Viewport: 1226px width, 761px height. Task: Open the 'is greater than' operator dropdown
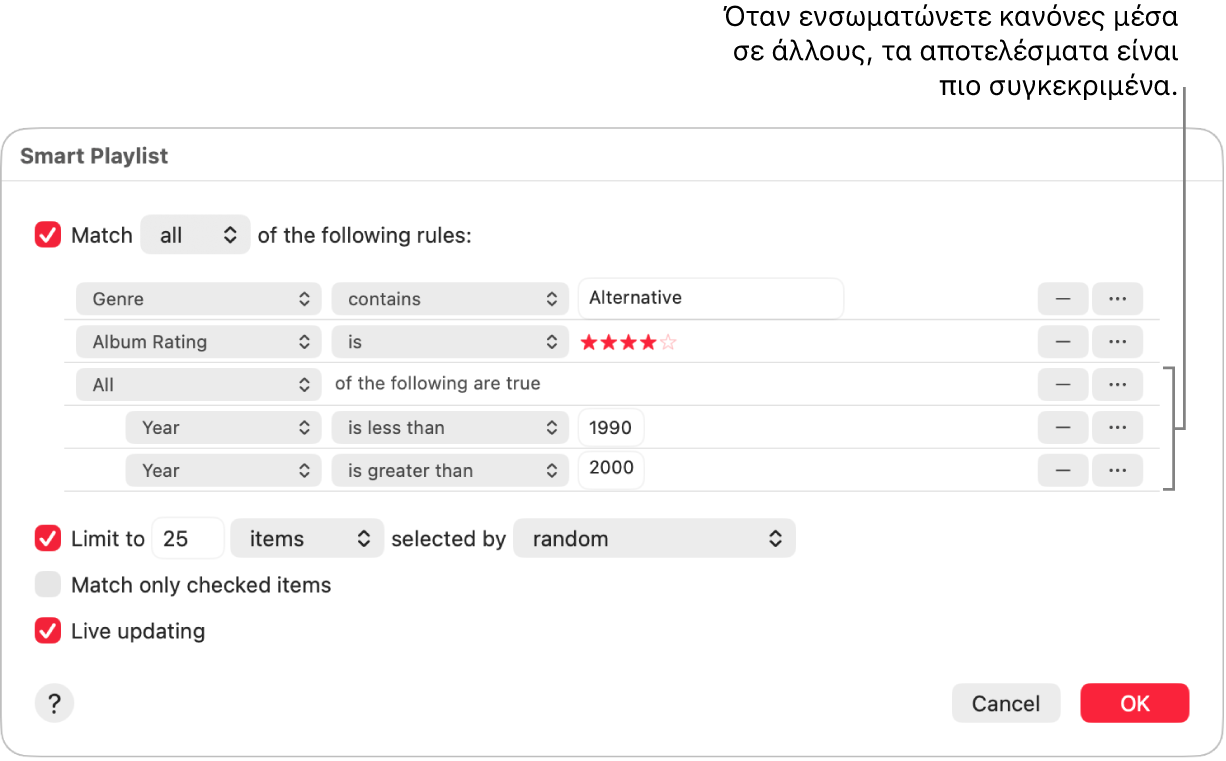tap(450, 471)
